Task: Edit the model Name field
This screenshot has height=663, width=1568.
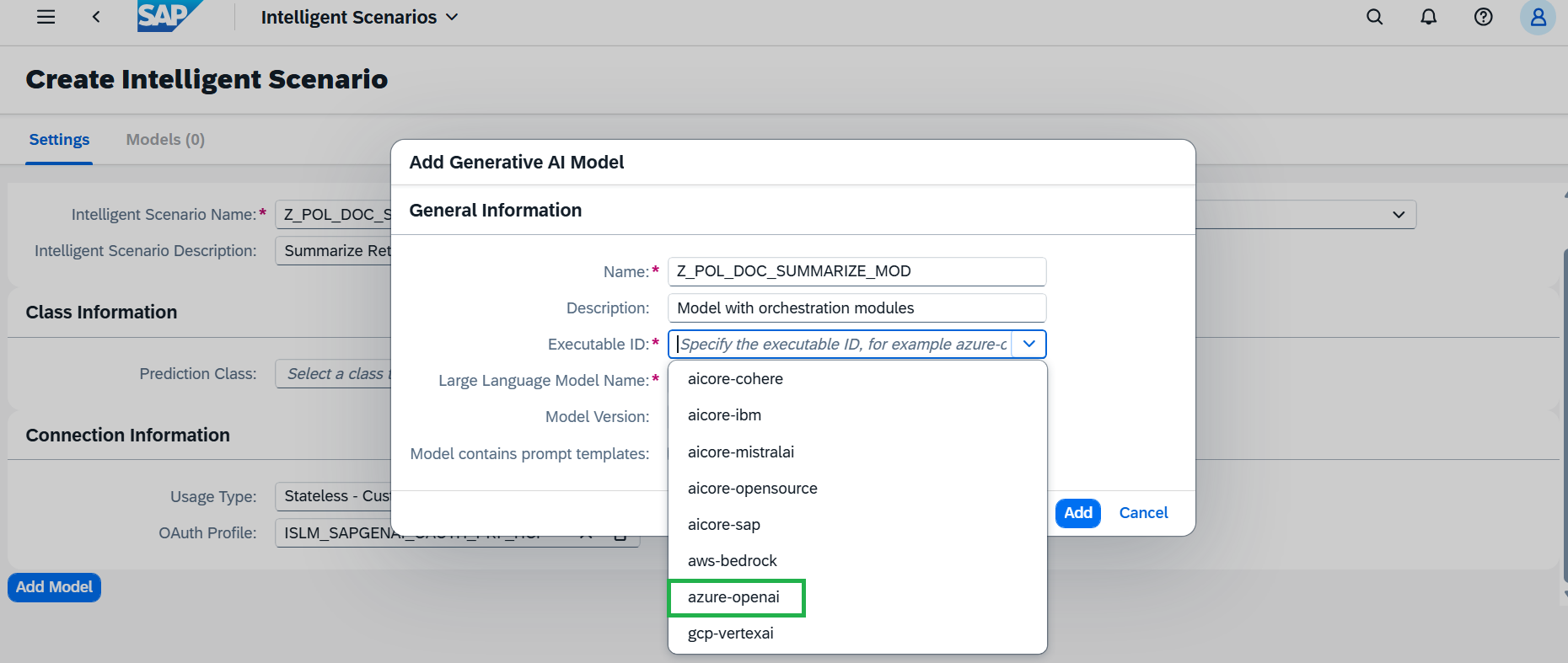Action: point(856,271)
